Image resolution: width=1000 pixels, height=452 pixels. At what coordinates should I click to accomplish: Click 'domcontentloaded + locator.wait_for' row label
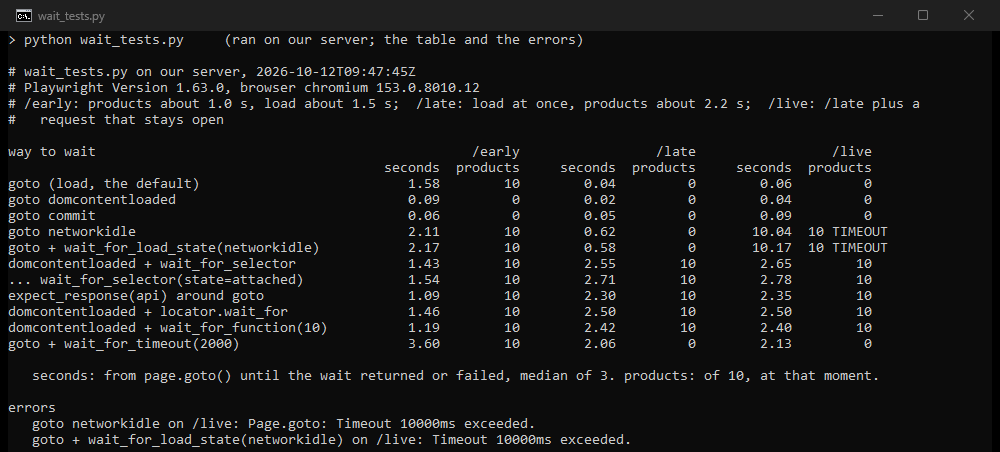tap(147, 312)
